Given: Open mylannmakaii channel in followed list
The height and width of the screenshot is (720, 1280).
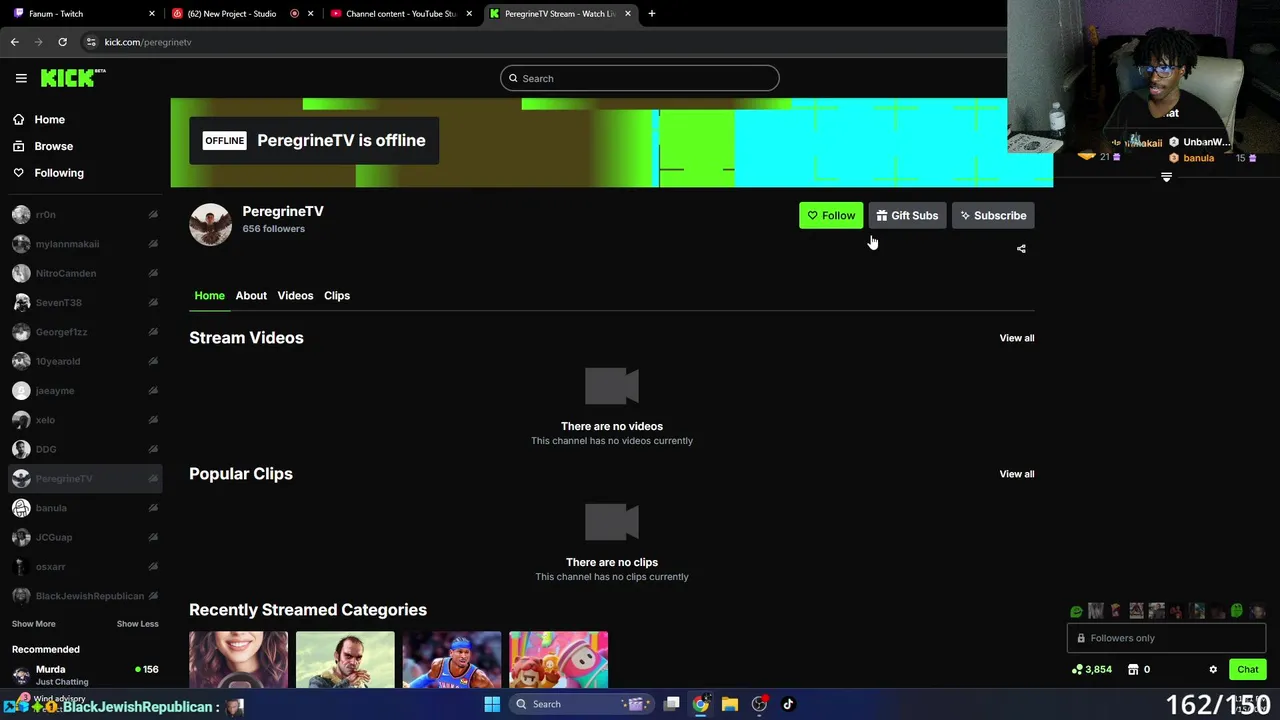Looking at the screenshot, I should pos(85,244).
